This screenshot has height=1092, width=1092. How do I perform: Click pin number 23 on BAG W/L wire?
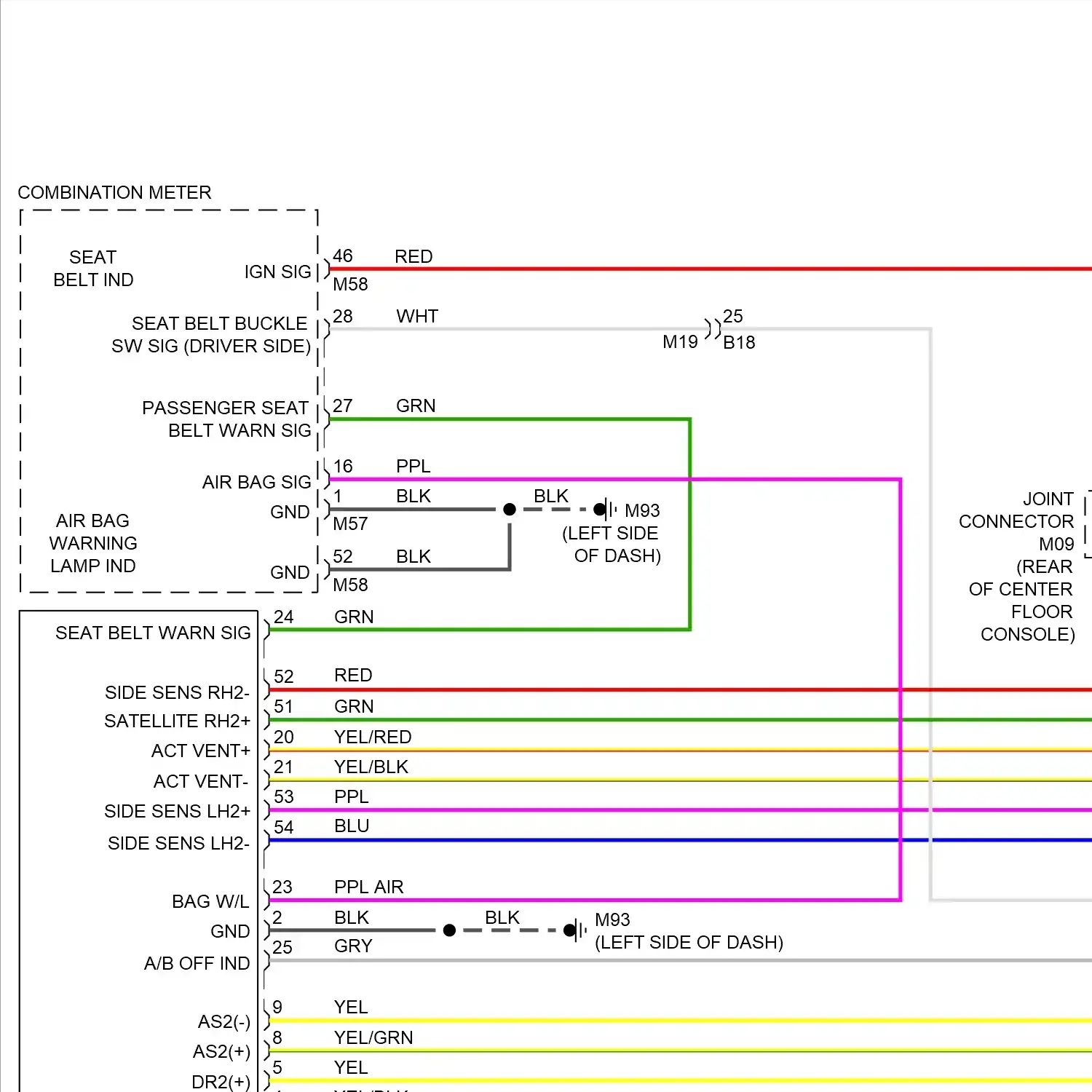click(x=282, y=887)
